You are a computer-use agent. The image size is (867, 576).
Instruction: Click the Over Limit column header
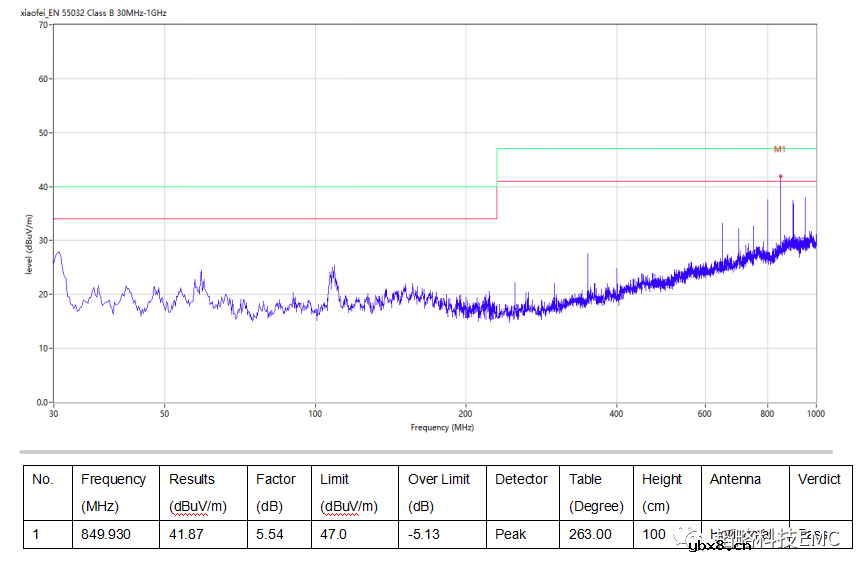(440, 480)
